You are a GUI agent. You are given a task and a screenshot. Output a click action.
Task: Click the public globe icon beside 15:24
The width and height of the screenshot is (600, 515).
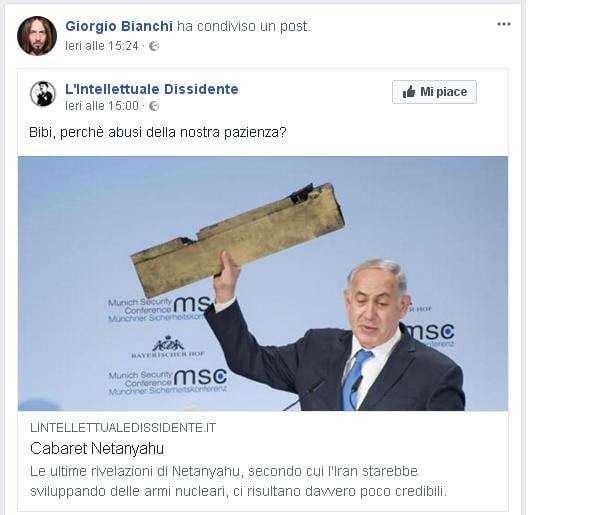tap(154, 46)
